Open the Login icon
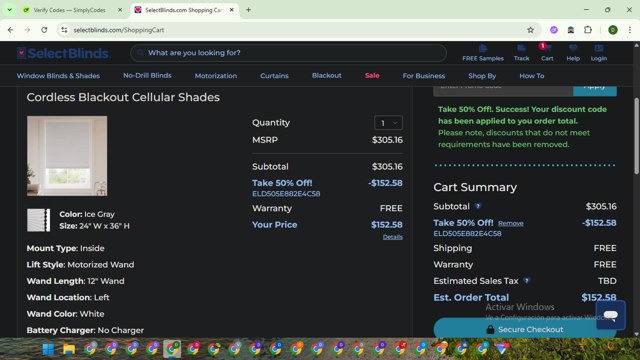The image size is (640, 360). [x=599, y=53]
